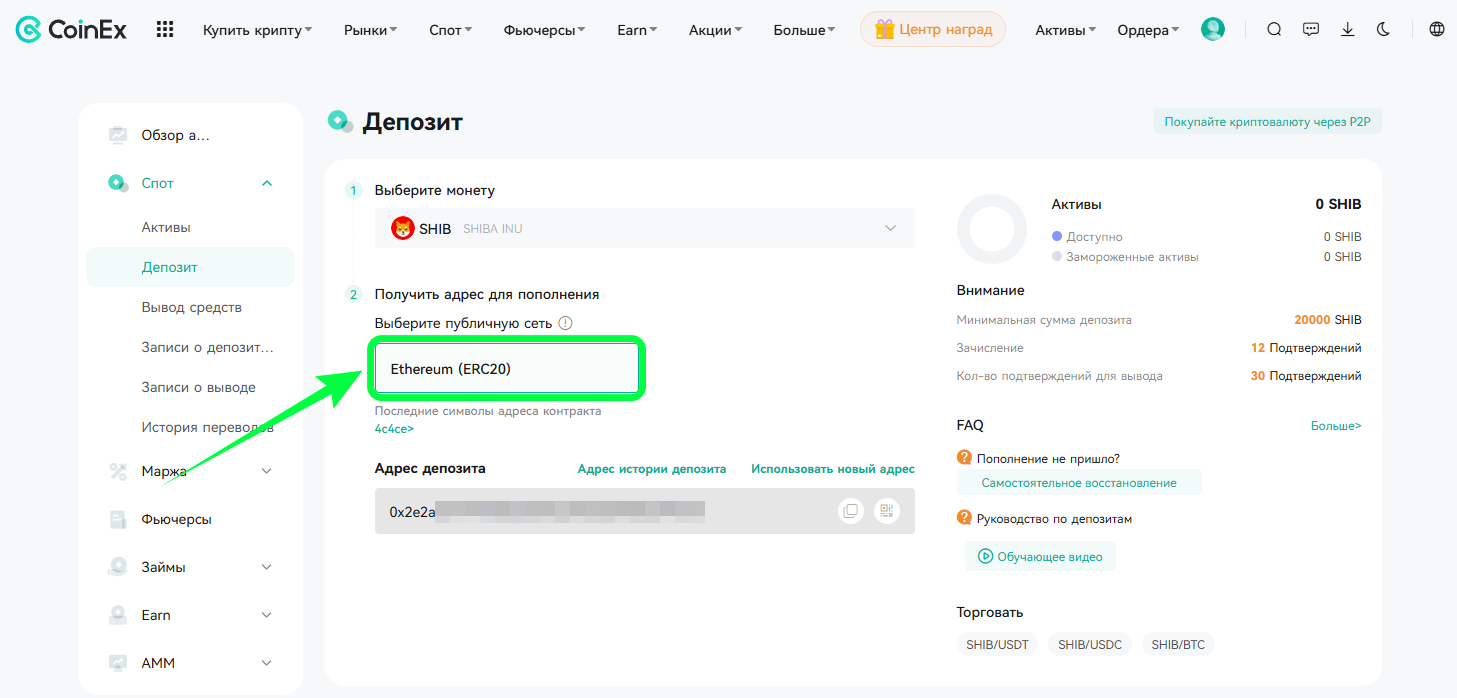Click the public network info icon
This screenshot has height=698, width=1457.
565,323
